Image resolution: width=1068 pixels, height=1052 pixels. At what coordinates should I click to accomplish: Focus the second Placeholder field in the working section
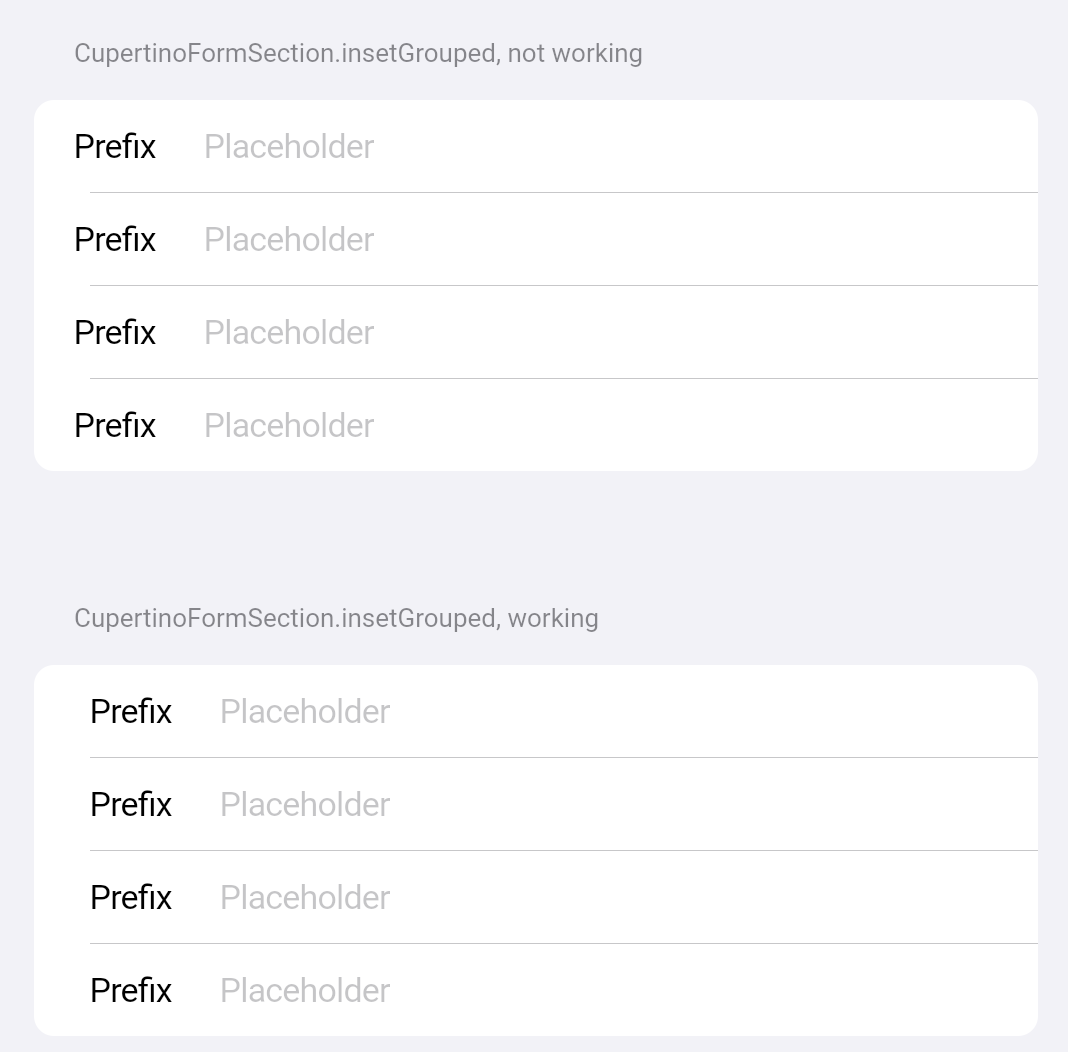304,804
